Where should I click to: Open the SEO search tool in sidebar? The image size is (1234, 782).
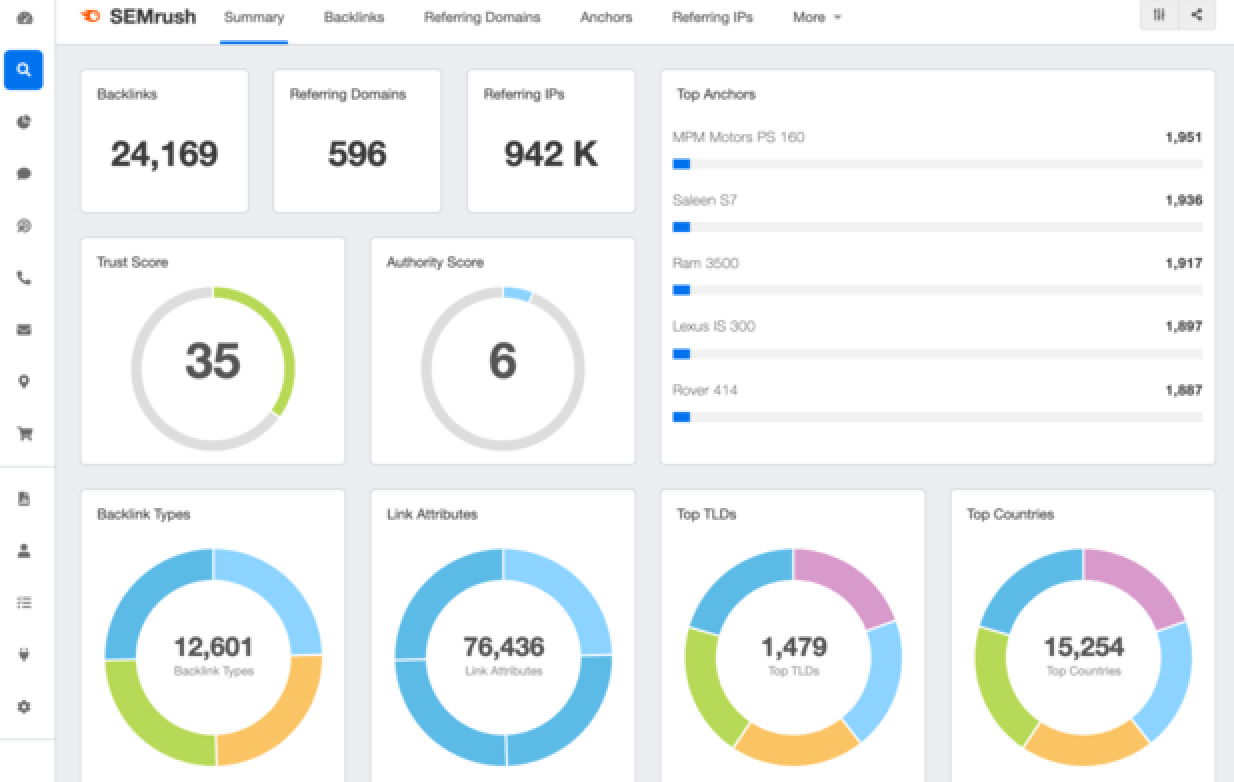(23, 70)
